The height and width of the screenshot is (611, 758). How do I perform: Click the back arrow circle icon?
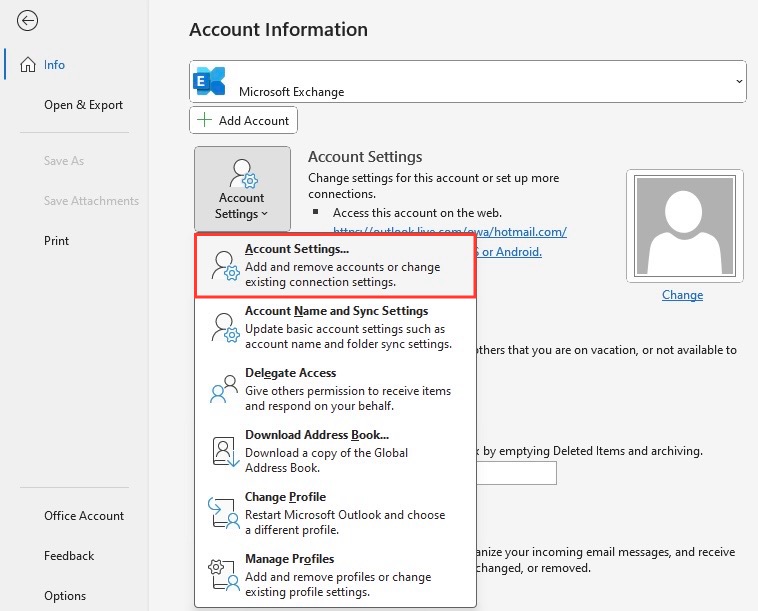point(27,20)
